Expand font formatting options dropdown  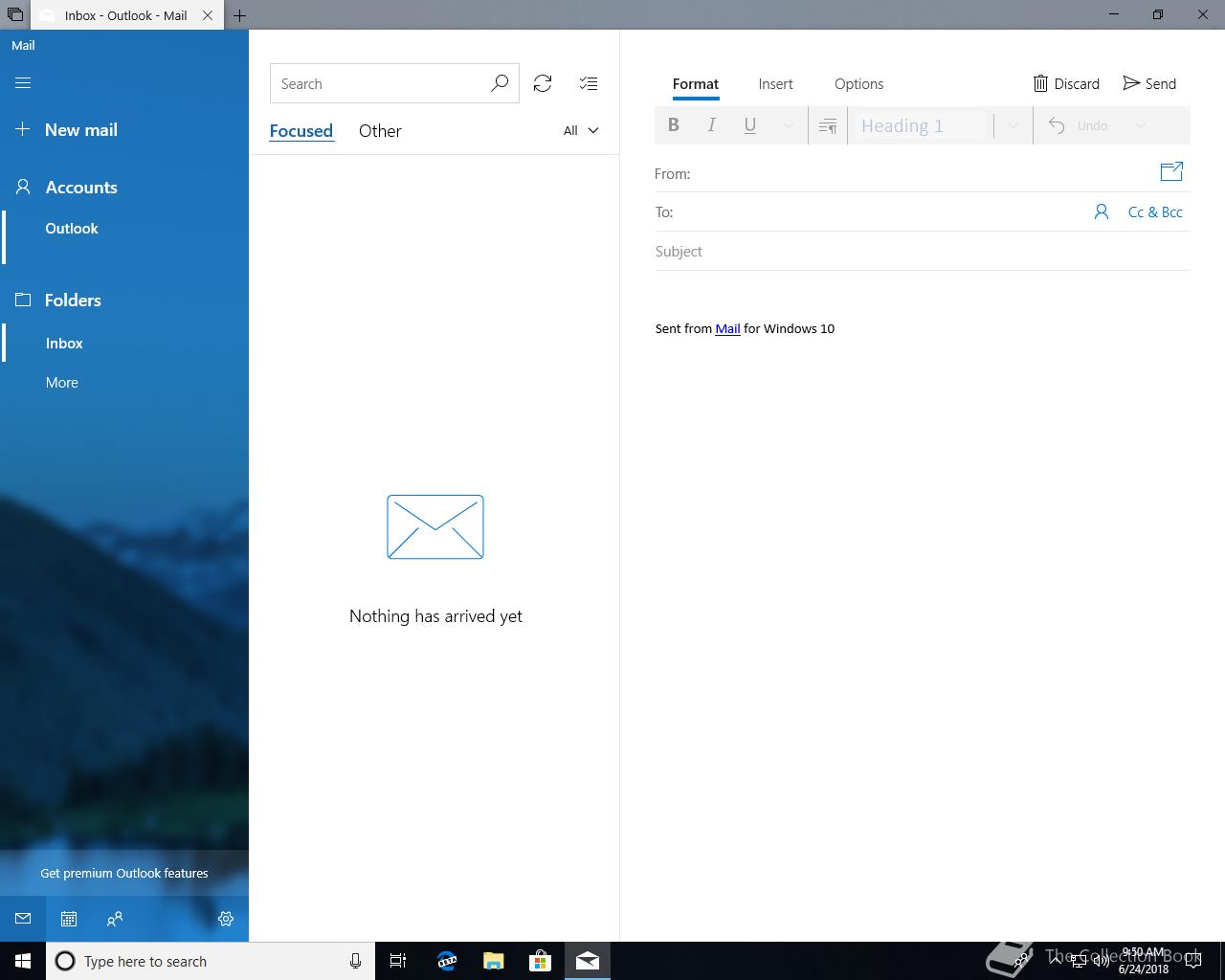coord(789,125)
